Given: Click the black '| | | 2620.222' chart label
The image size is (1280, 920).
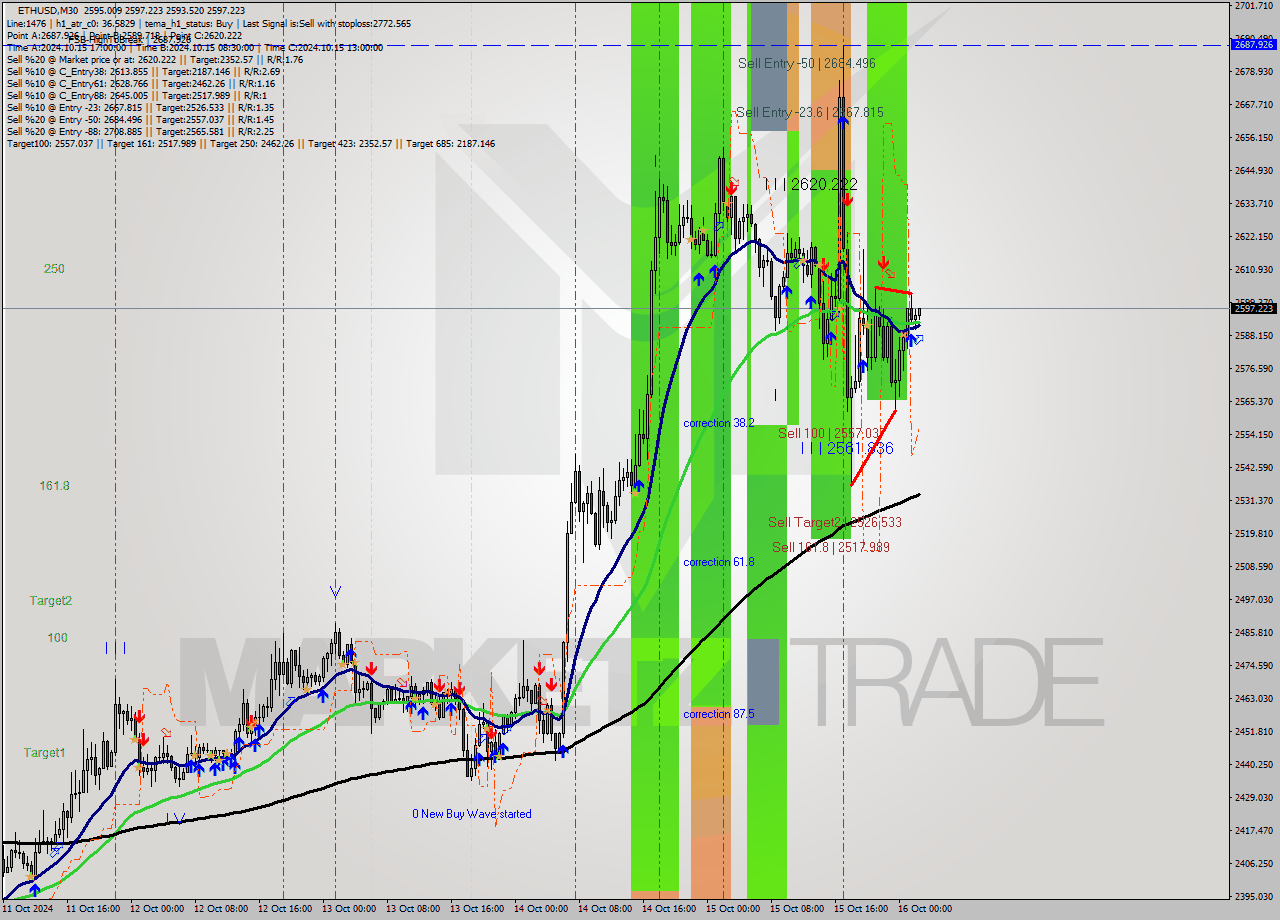Looking at the screenshot, I should 811,185.
